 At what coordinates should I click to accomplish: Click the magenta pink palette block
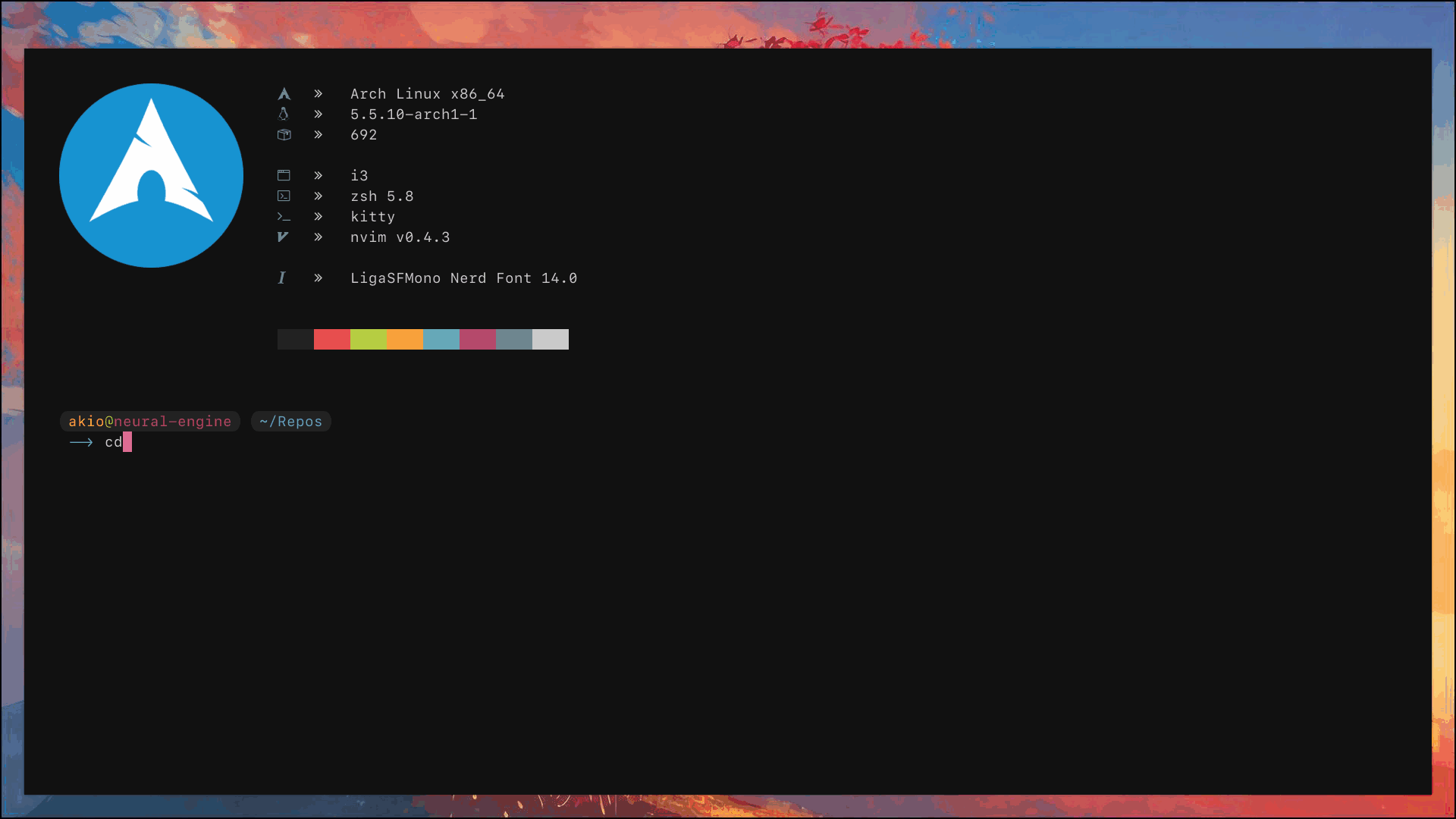pyautogui.click(x=478, y=339)
